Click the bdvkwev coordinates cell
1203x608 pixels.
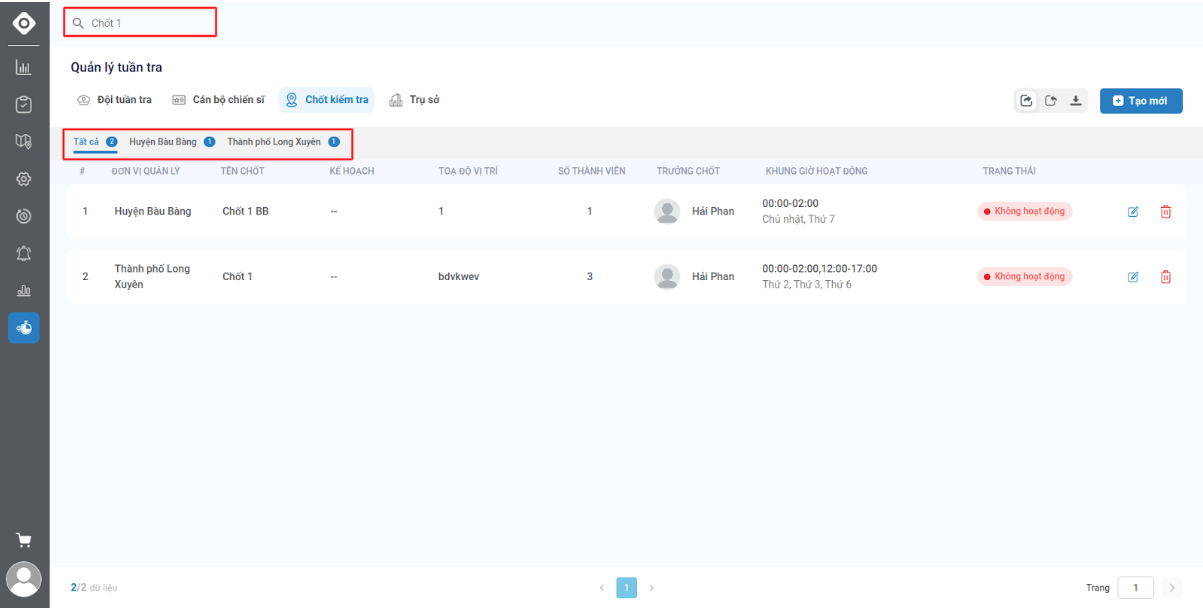(x=459, y=277)
